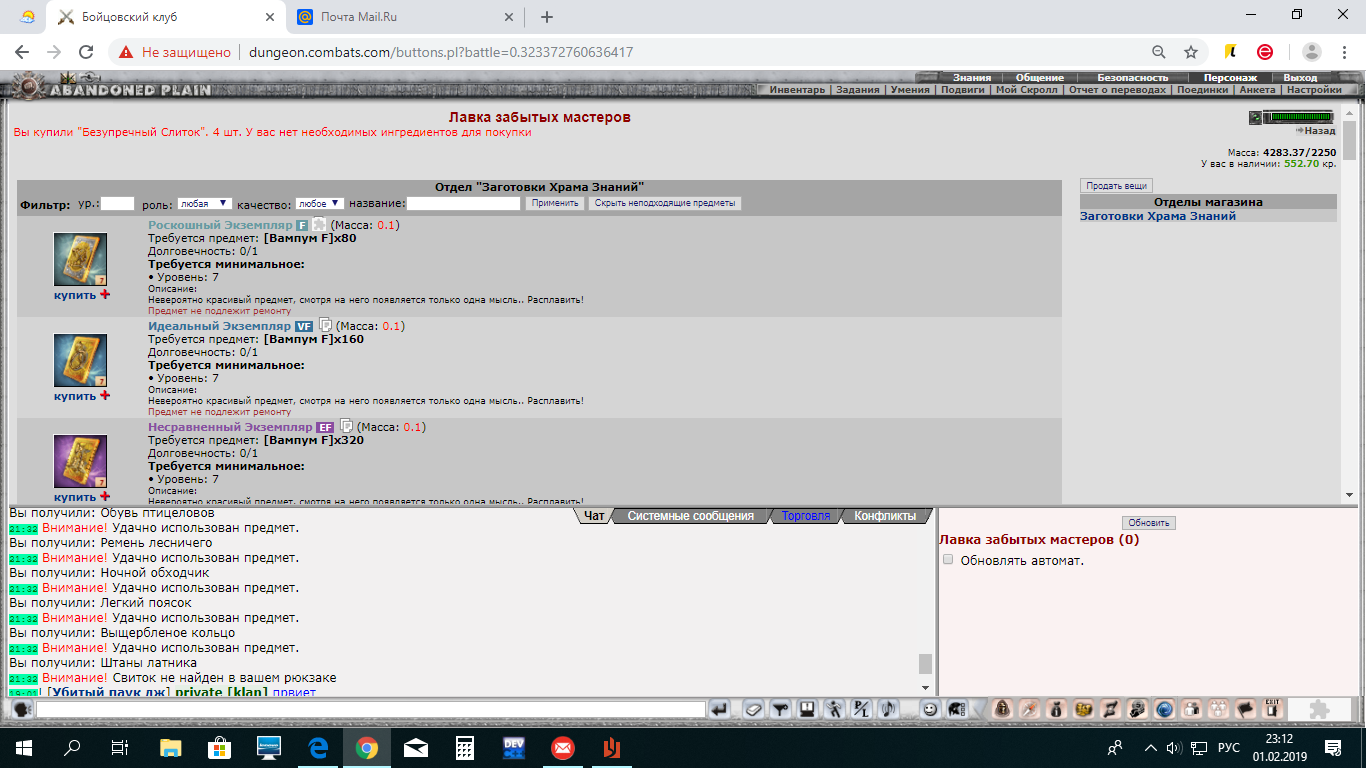Show hidden tray icons chevron
Screen dimensions: 1366x768
coord(1150,747)
